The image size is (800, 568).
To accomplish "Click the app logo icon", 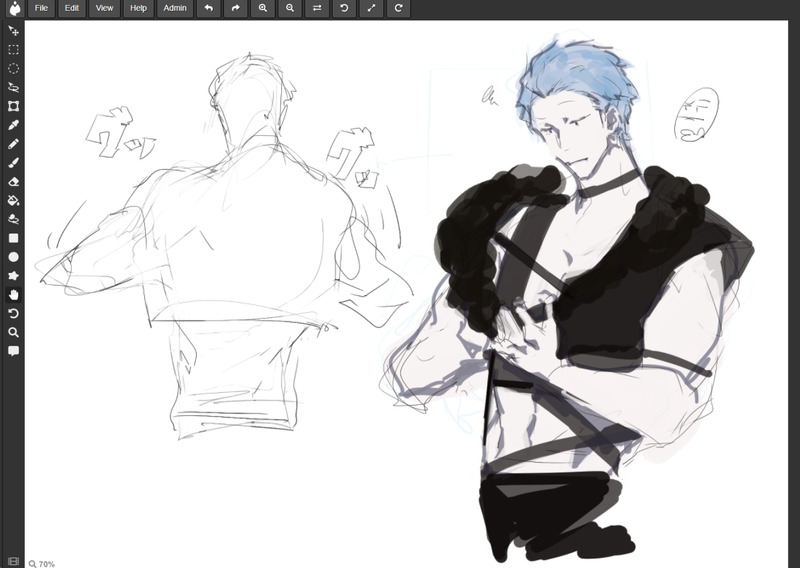I will pos(15,9).
